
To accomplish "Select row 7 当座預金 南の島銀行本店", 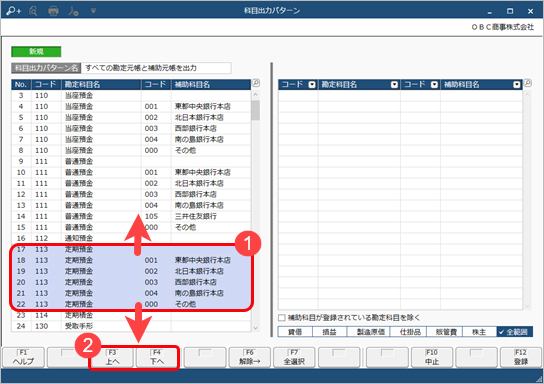I will coord(131,139).
